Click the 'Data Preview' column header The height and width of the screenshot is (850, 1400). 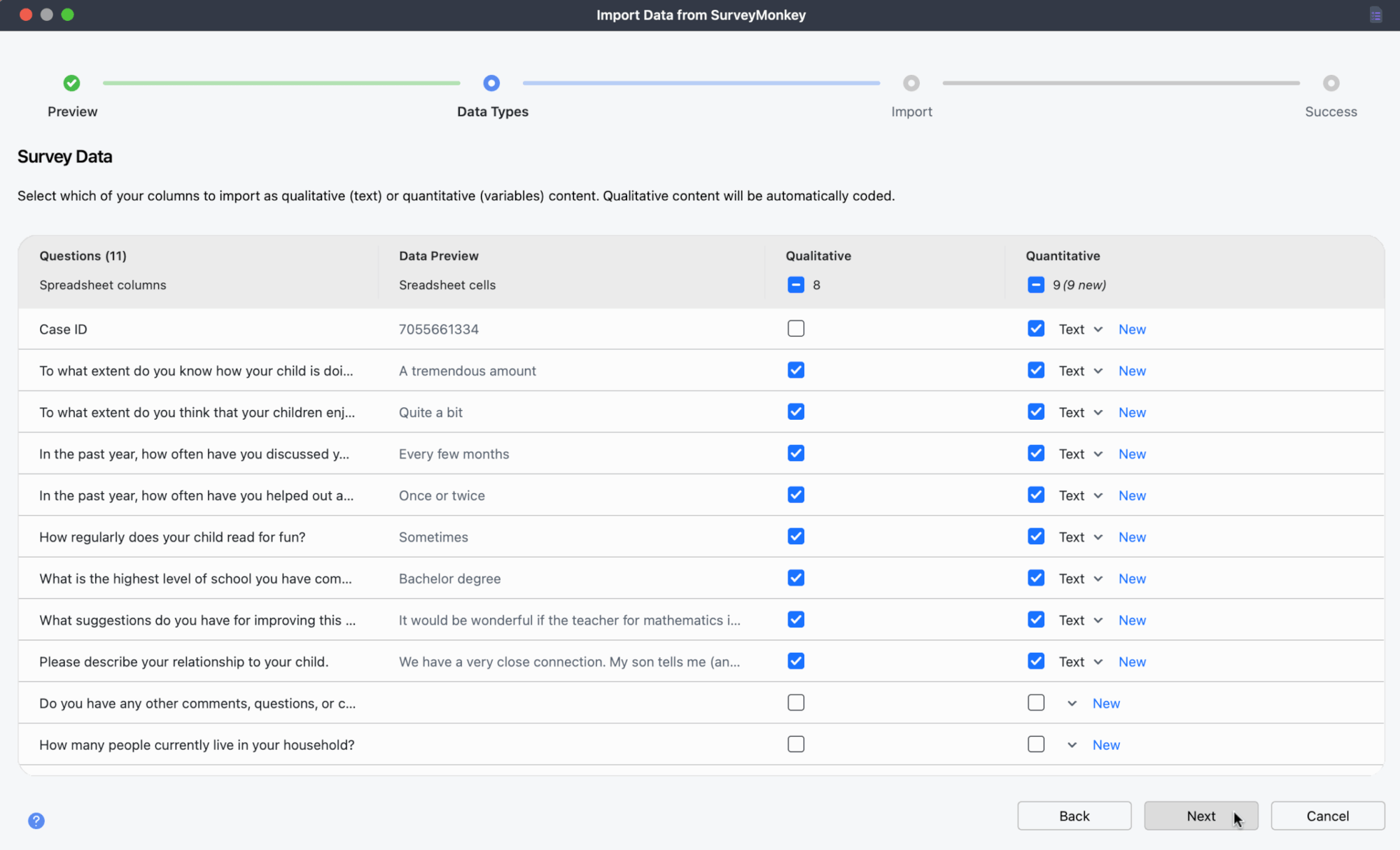pos(439,256)
